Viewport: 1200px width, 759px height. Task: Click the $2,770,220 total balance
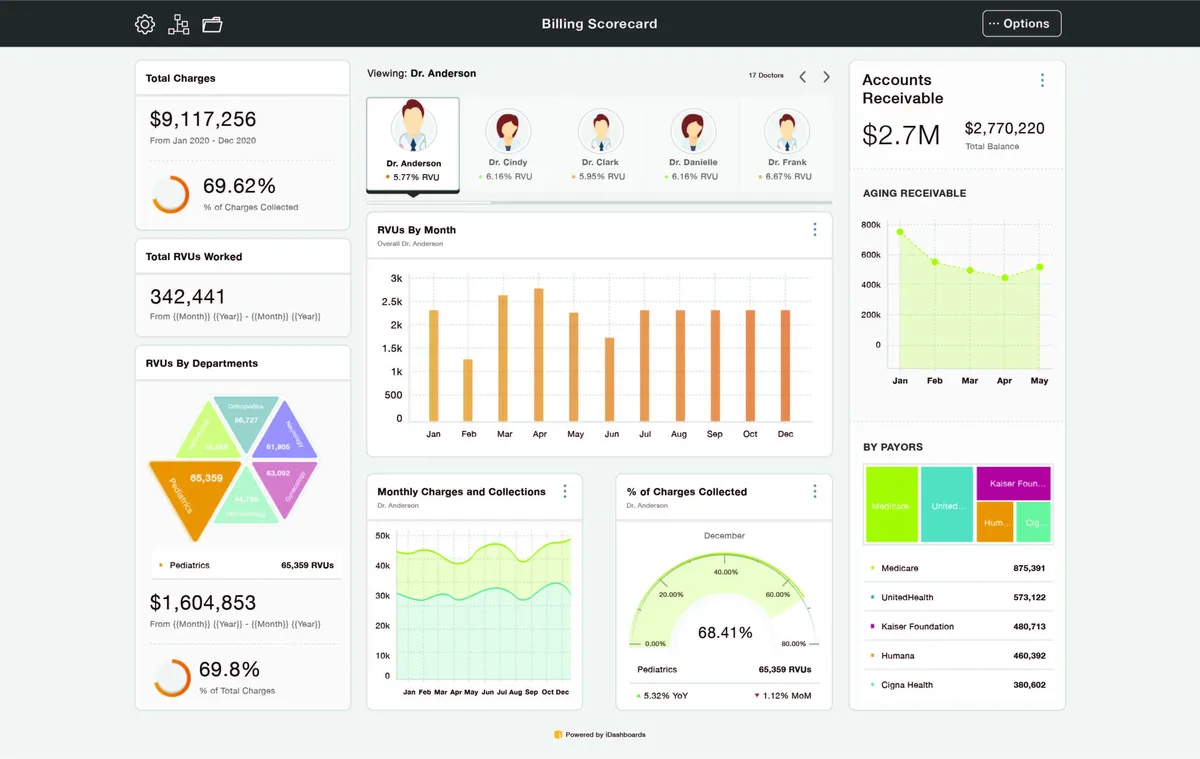[x=1004, y=128]
